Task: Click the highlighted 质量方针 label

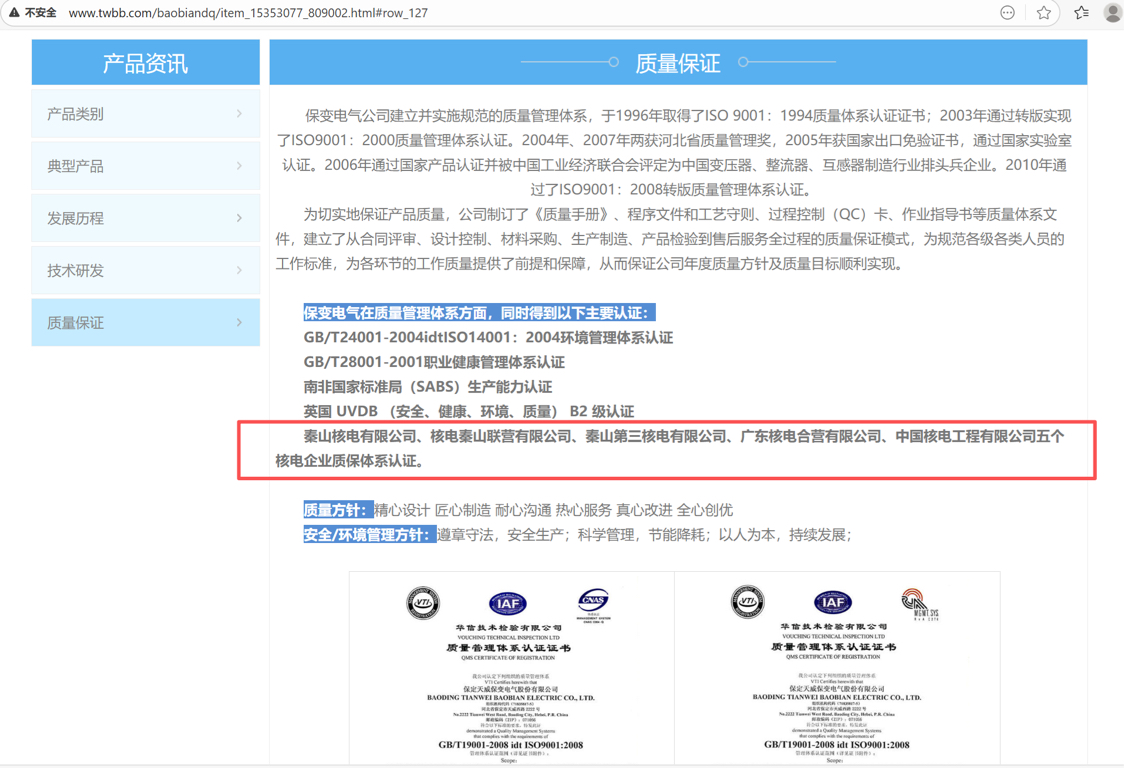Action: point(338,510)
